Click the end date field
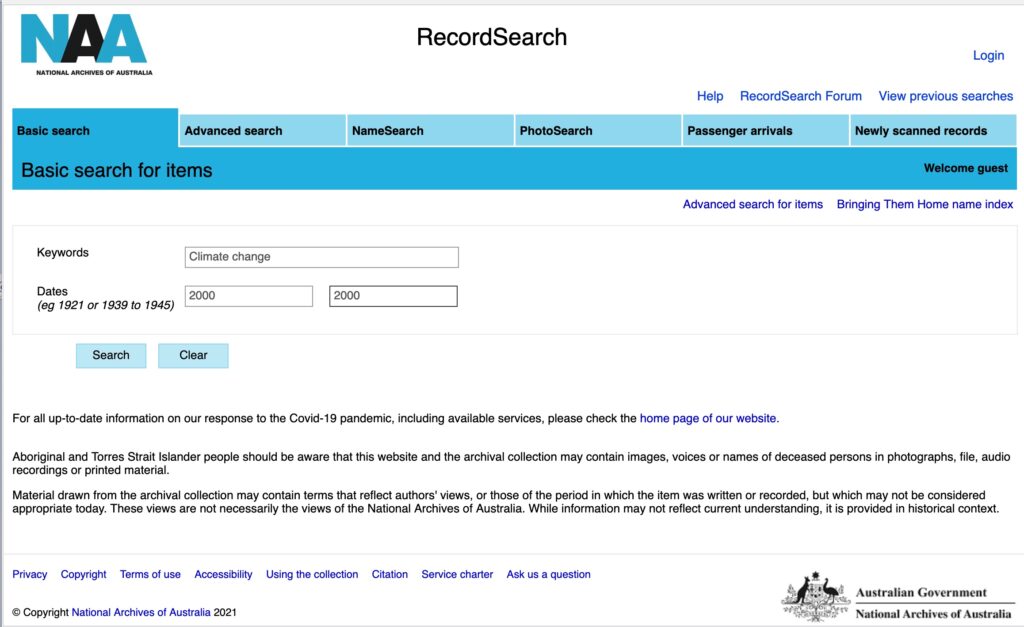Viewport: 1024px width, 627px height. [x=393, y=296]
